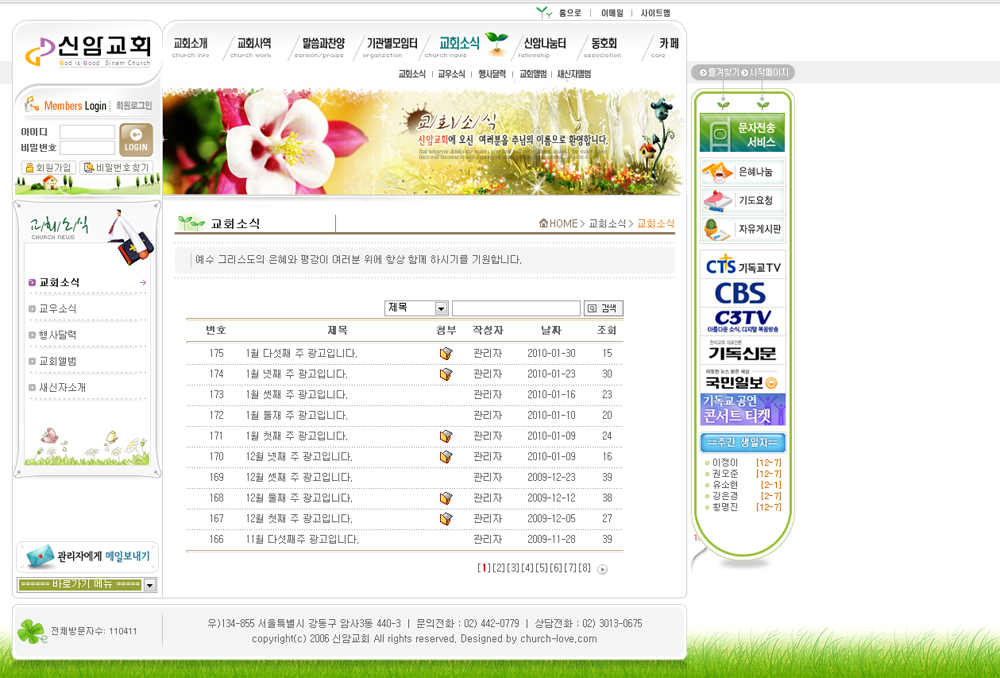Expand the 바로가기 메뉴 dropdown
This screenshot has height=678, width=1000.
click(150, 585)
